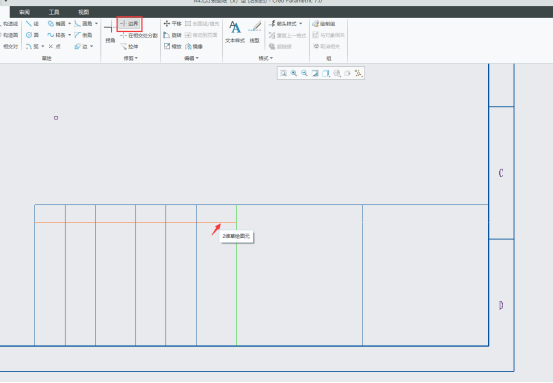The height and width of the screenshot is (383, 553).
Task: Expand the 边 (Edge) dropdown arrow
Action: 92,46
